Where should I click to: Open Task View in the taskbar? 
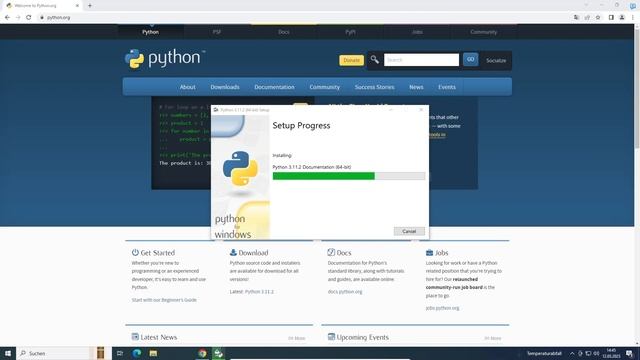120,353
